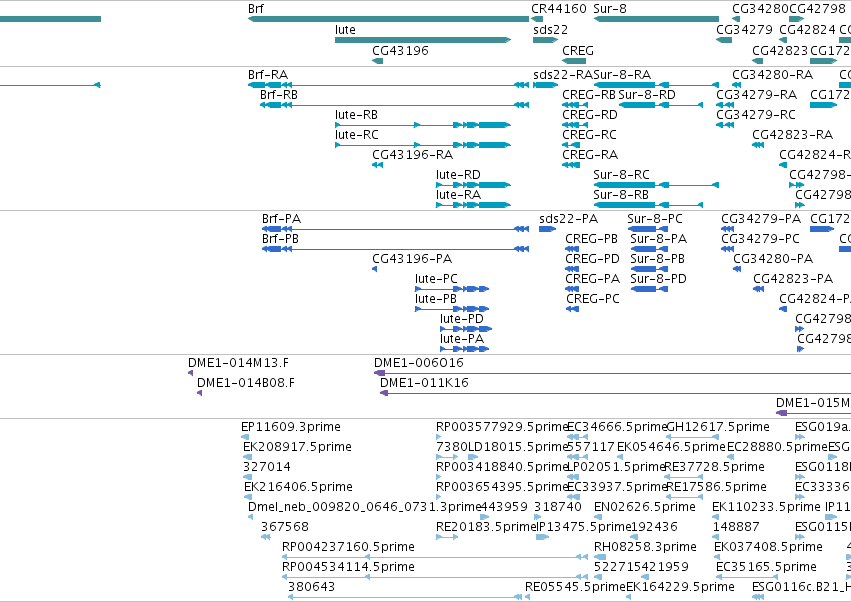Select the '367568' feature label

click(284, 527)
